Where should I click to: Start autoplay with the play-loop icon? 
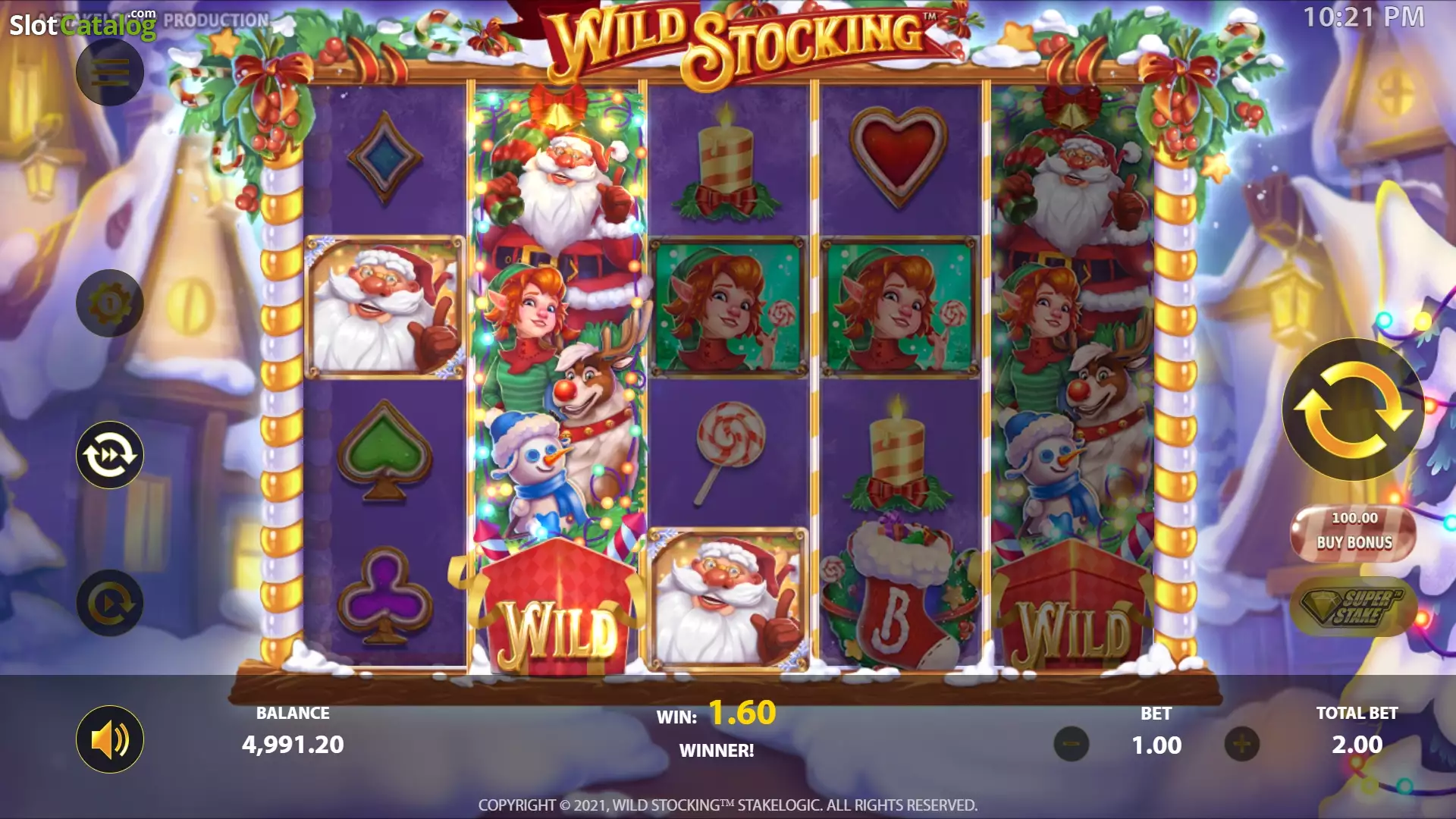click(x=110, y=604)
